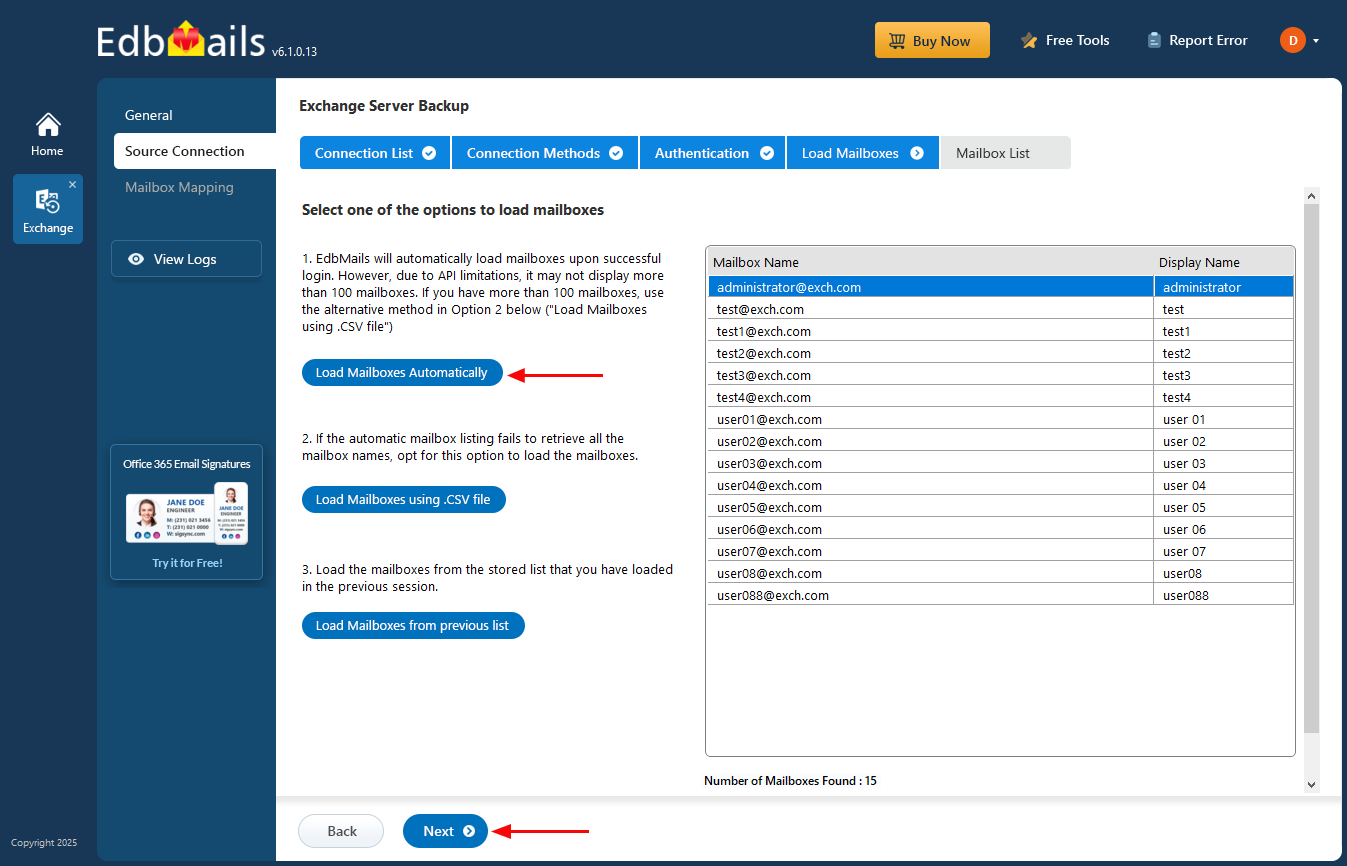Click display name cell 'user 05'

tap(1224, 507)
